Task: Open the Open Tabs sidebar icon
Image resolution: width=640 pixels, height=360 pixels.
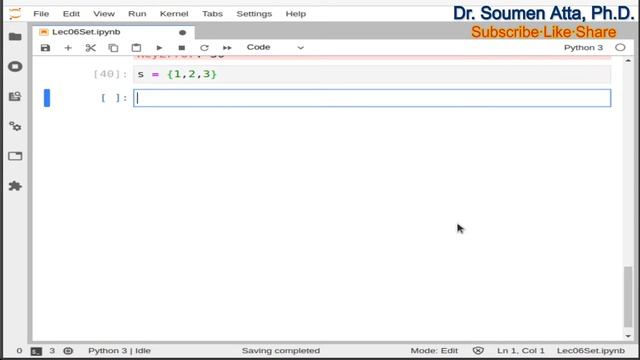Action: pos(15,156)
